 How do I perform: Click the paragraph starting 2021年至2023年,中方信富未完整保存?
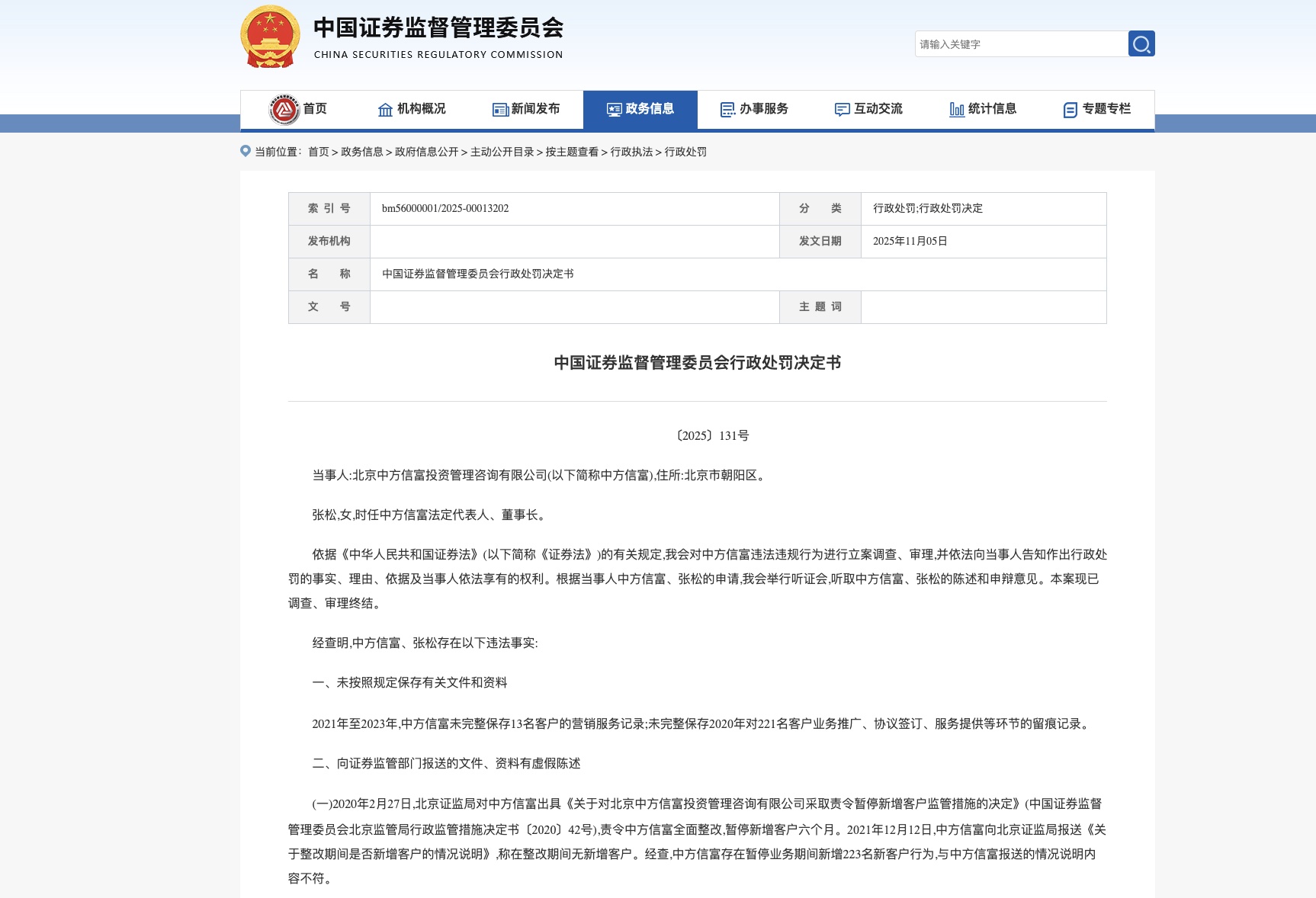pos(703,723)
